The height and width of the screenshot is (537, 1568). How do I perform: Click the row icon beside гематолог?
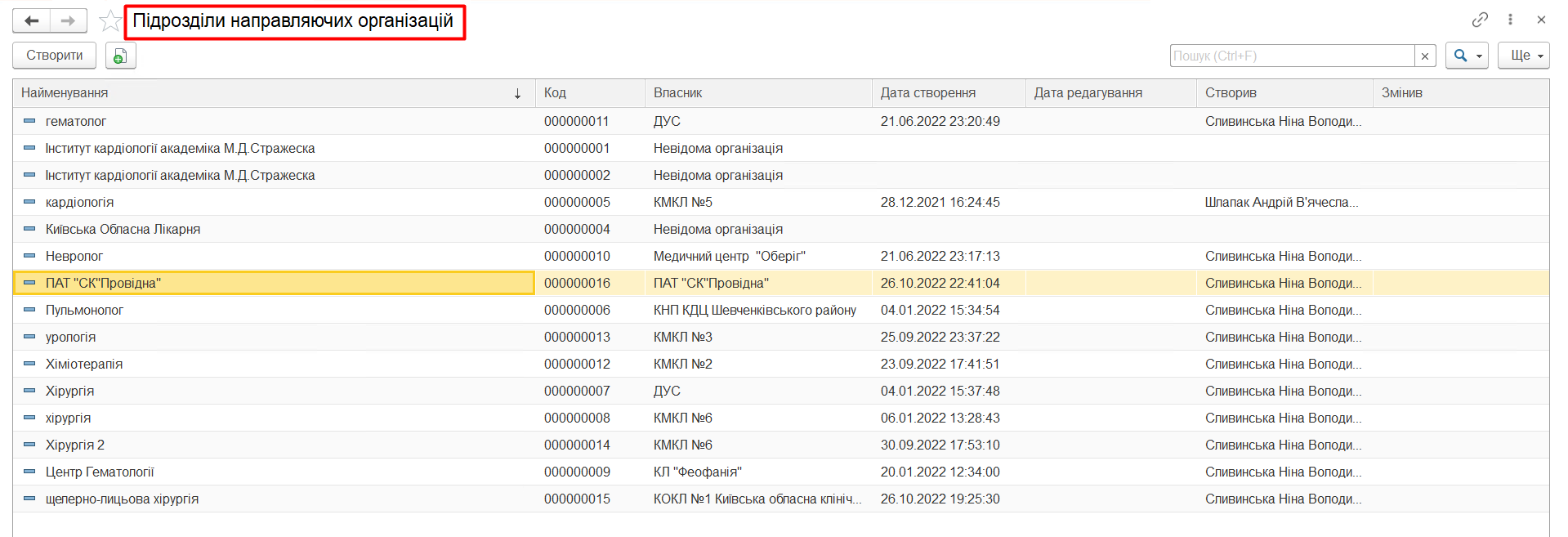pos(29,121)
